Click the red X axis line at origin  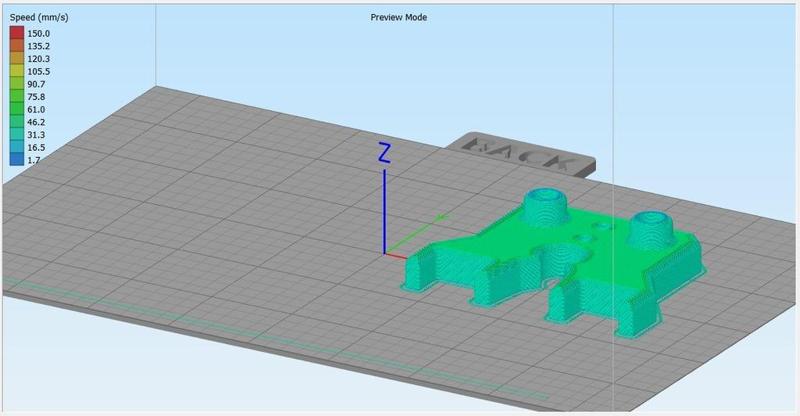point(396,255)
